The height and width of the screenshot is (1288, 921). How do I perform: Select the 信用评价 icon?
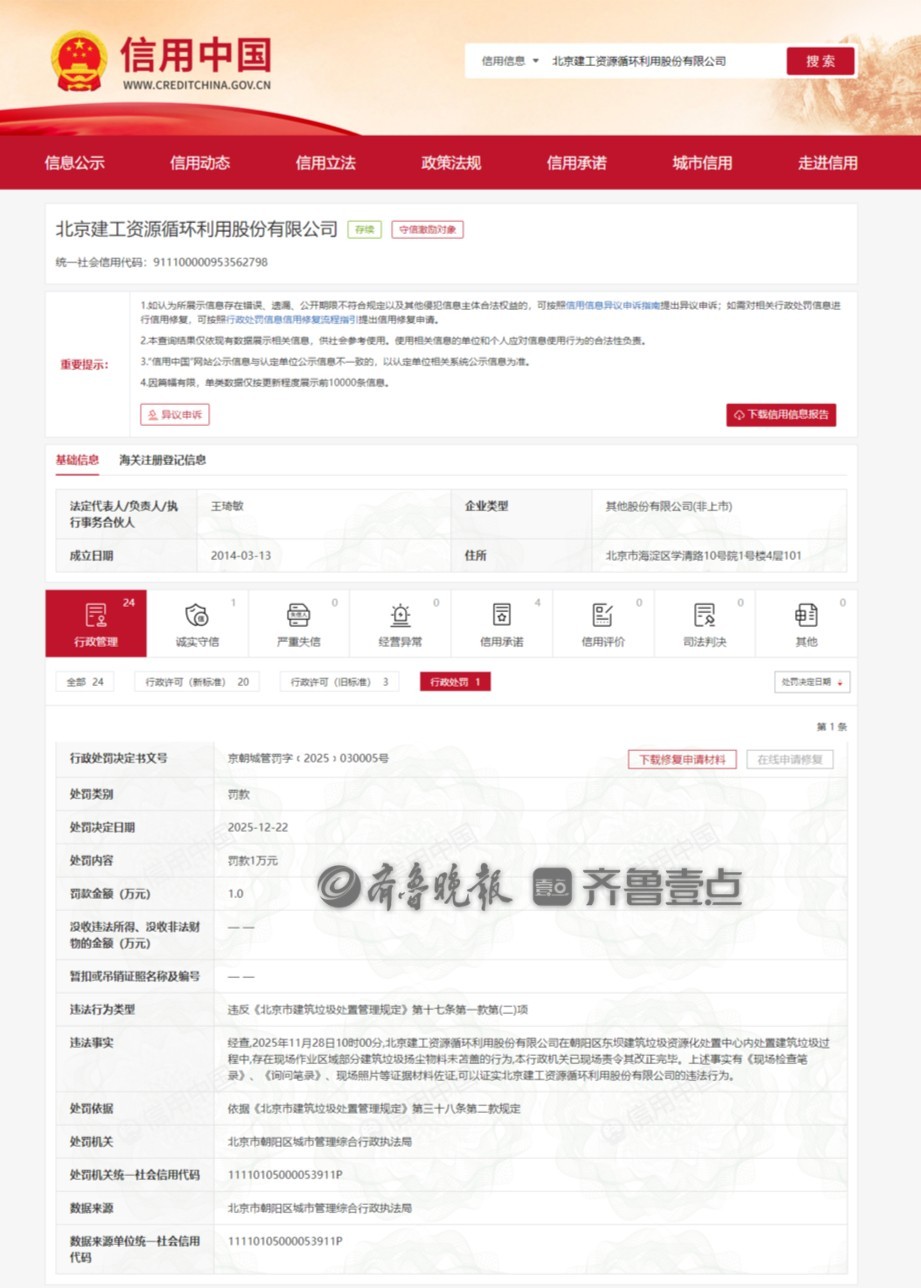pos(603,615)
